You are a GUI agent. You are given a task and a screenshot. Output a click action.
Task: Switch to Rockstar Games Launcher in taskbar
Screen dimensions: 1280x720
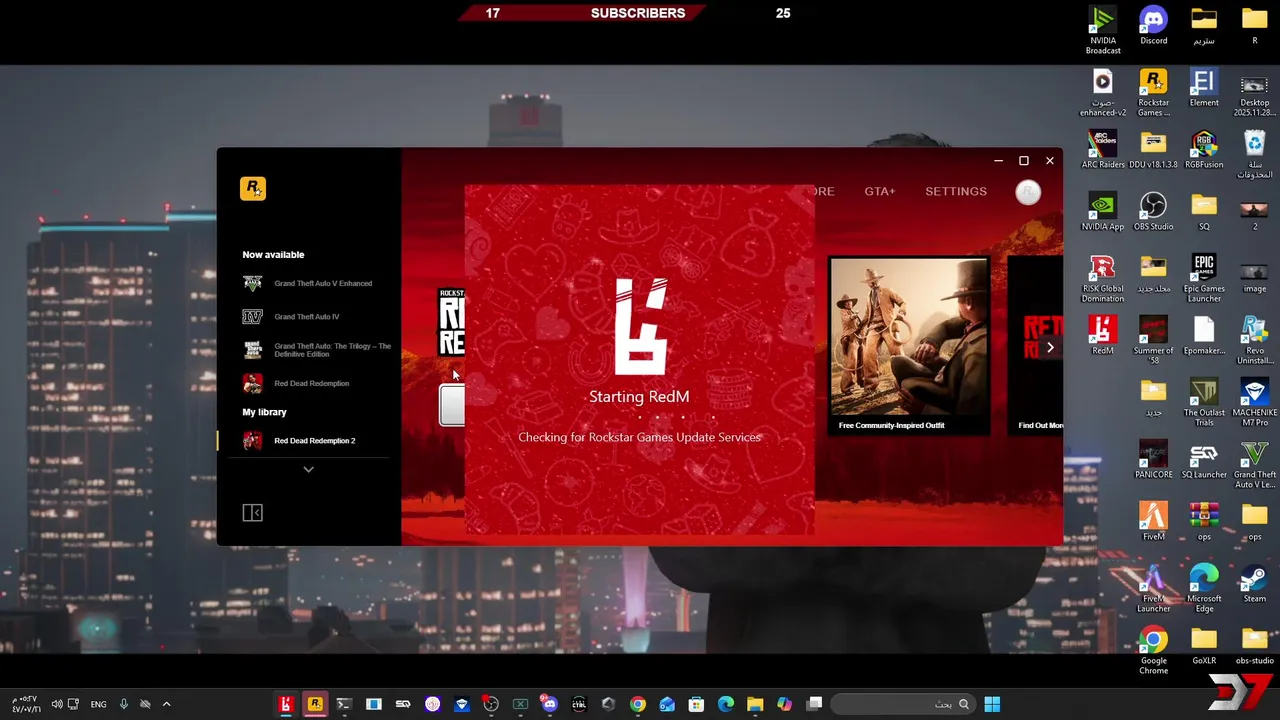315,704
